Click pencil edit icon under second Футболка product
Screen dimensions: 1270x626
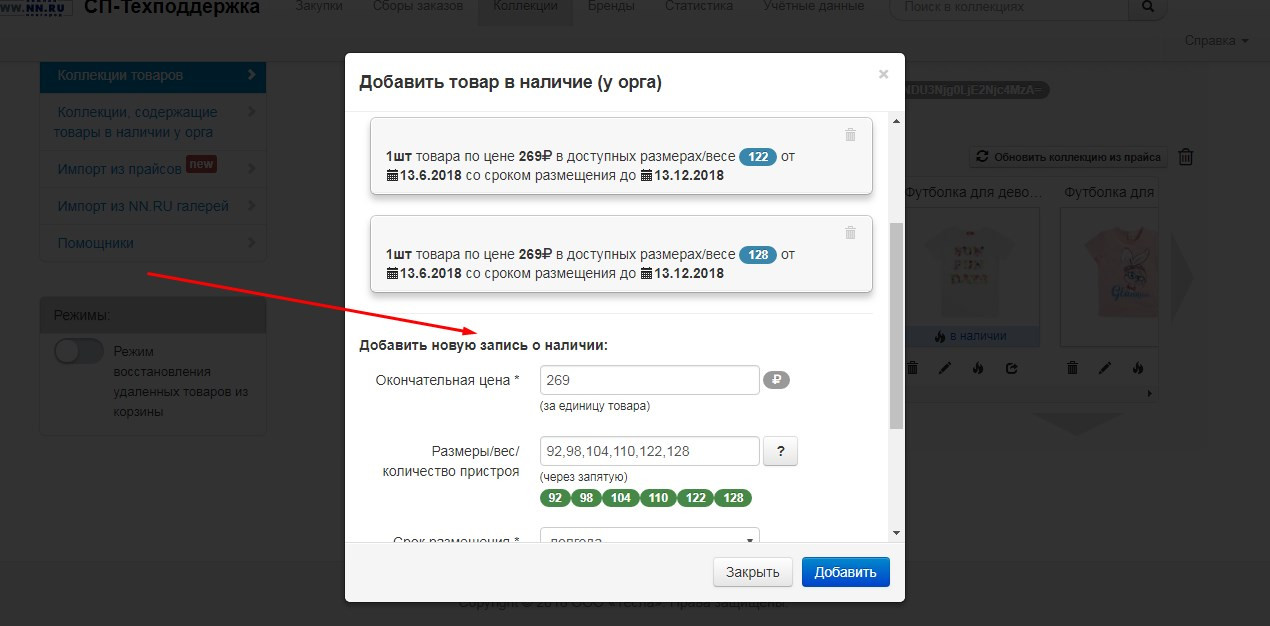[1105, 368]
